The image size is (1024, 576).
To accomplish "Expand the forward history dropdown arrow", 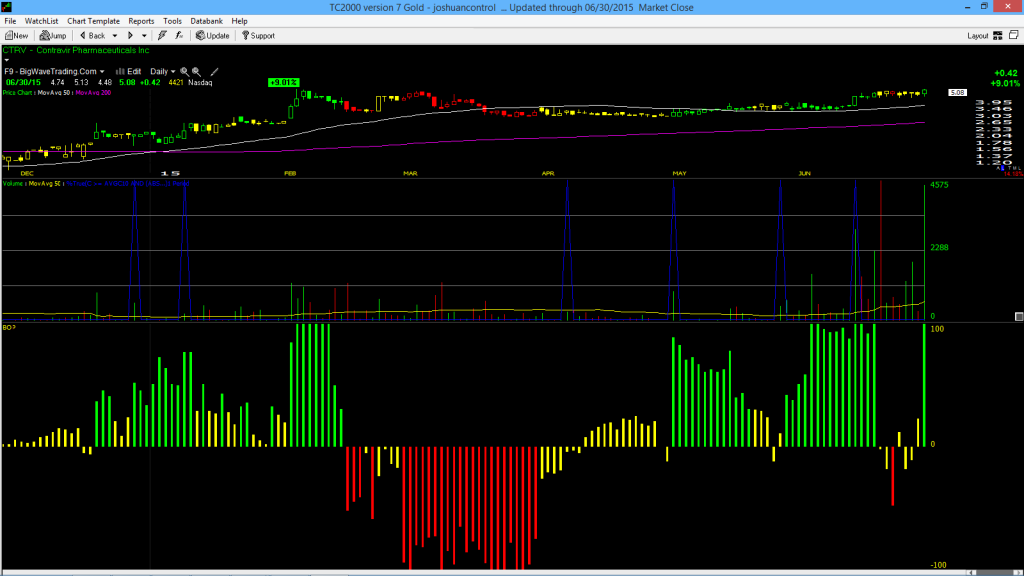I will tap(144, 36).
